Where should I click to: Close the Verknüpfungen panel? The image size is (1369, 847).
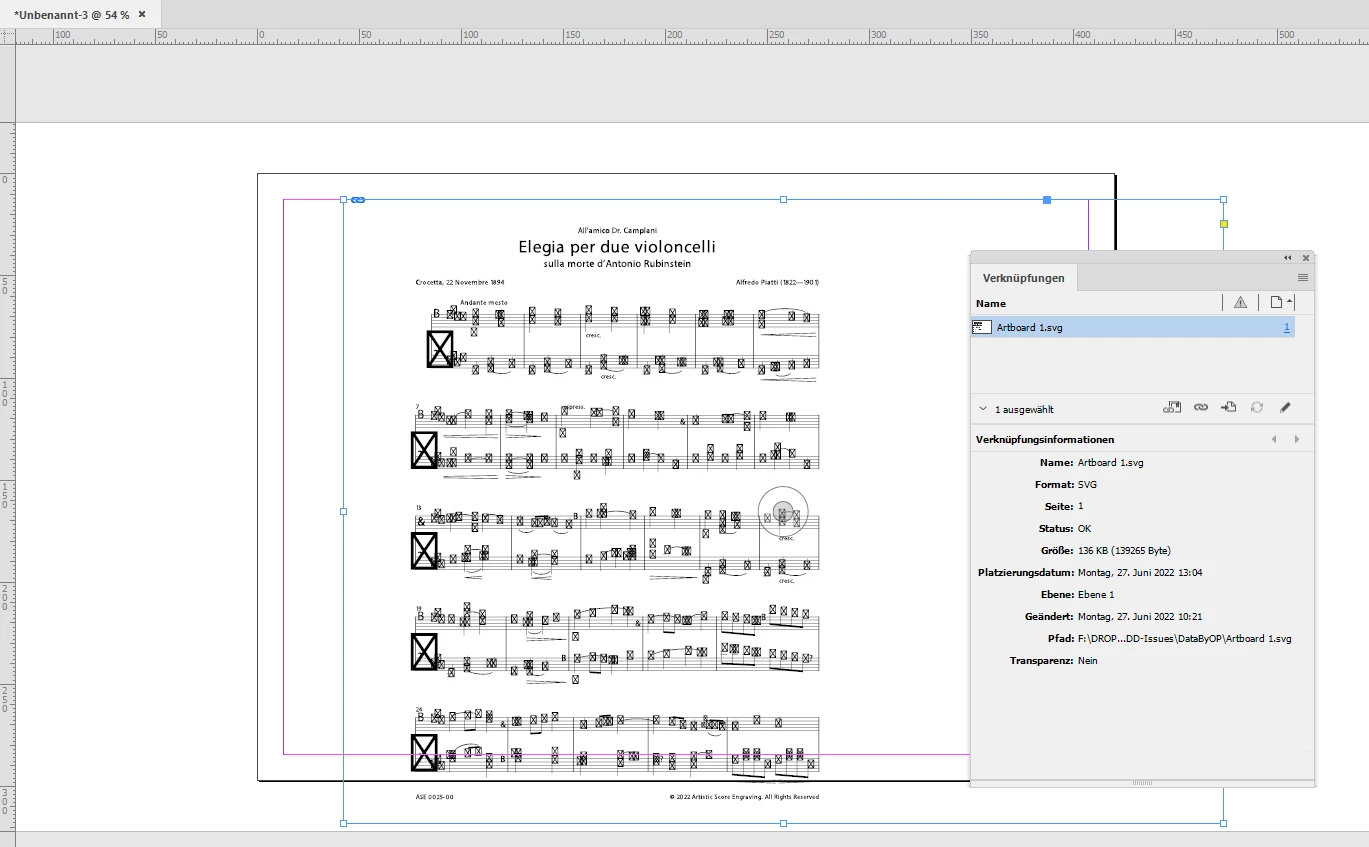pos(1305,258)
